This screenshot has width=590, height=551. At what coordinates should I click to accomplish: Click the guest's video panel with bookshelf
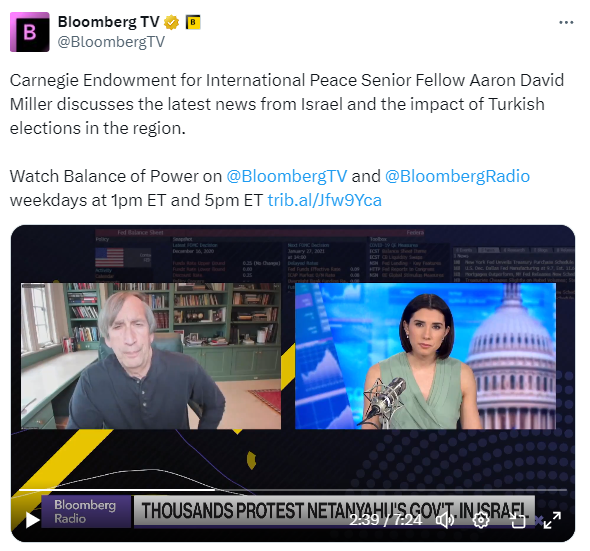coord(151,356)
